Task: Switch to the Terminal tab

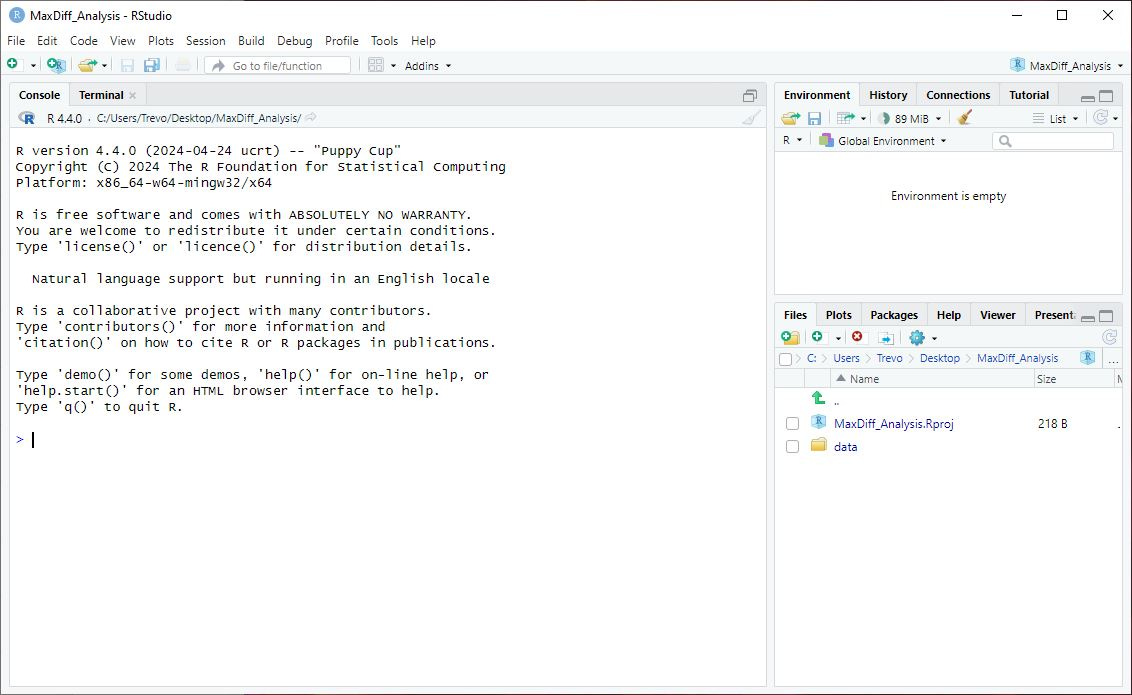Action: [101, 95]
